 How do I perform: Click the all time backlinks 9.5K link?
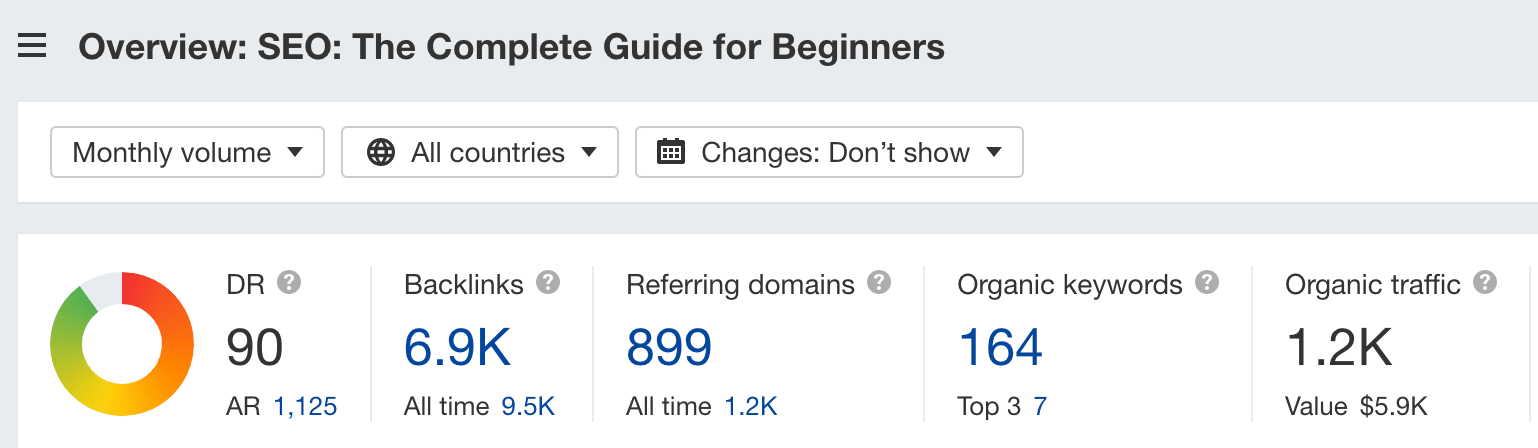pos(526,407)
